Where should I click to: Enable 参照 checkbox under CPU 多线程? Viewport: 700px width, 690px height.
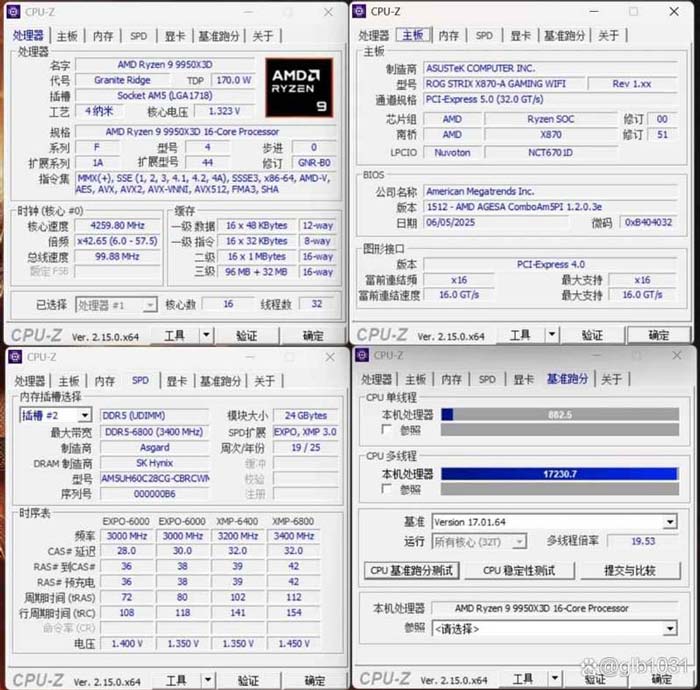(386, 490)
